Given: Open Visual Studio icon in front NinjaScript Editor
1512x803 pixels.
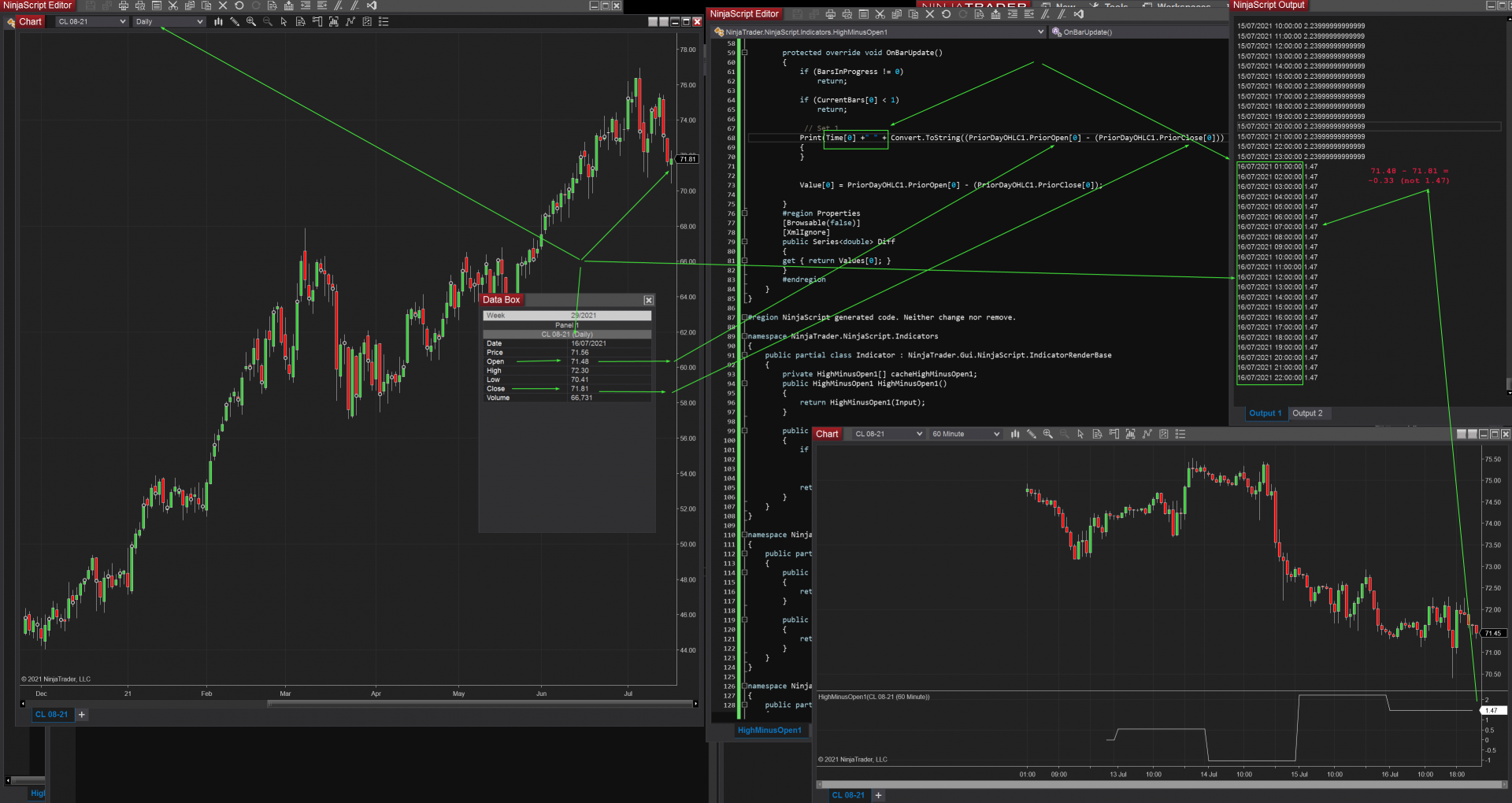Looking at the screenshot, I should click(1079, 14).
